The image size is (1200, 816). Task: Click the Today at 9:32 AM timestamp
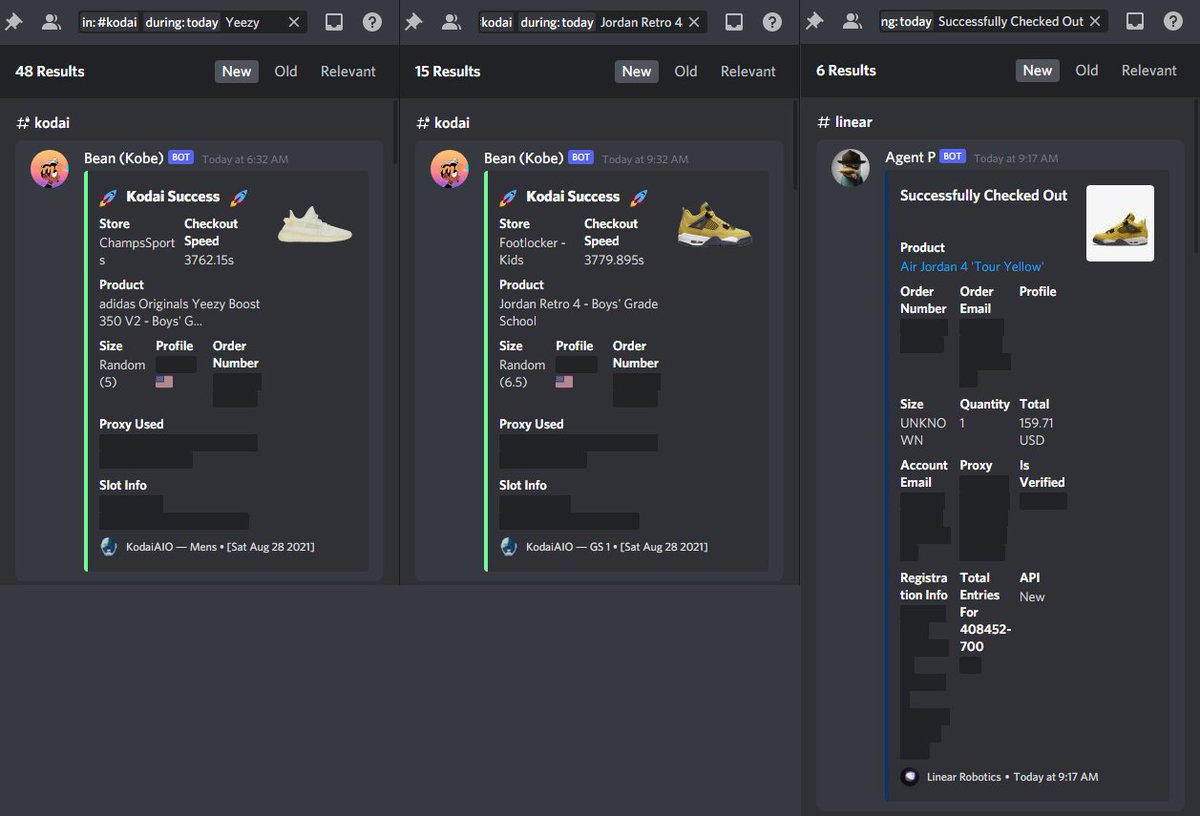tap(645, 159)
